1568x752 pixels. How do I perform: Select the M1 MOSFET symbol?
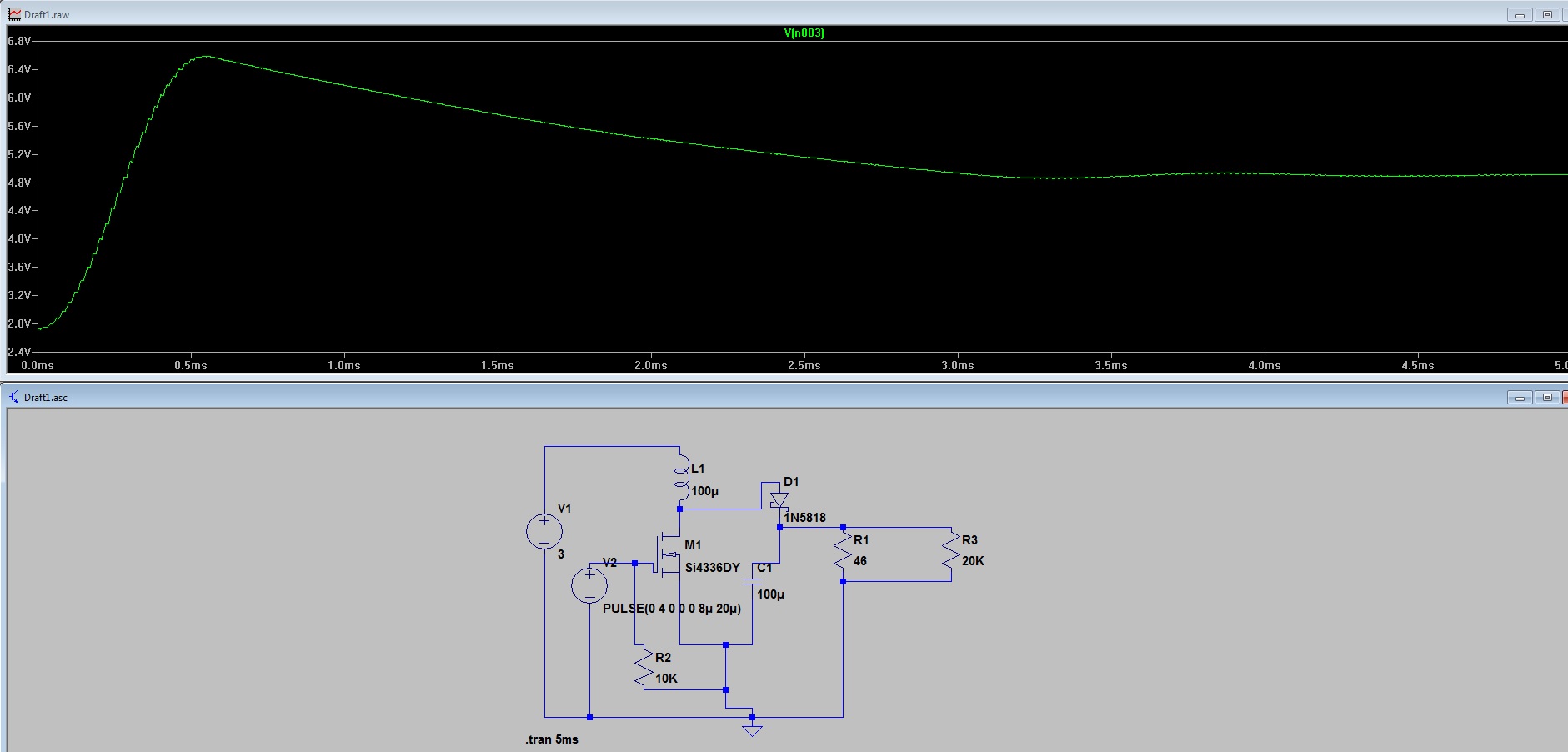[x=669, y=554]
